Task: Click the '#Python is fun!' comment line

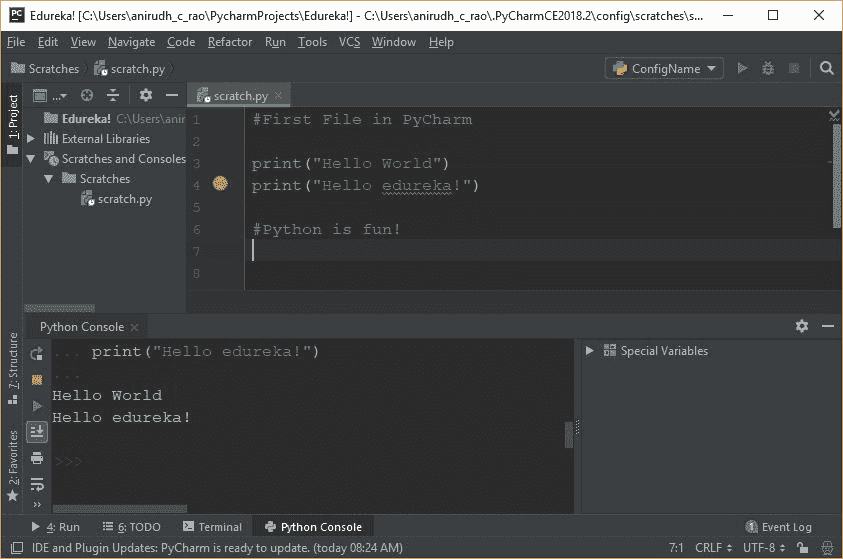Action: pos(326,230)
